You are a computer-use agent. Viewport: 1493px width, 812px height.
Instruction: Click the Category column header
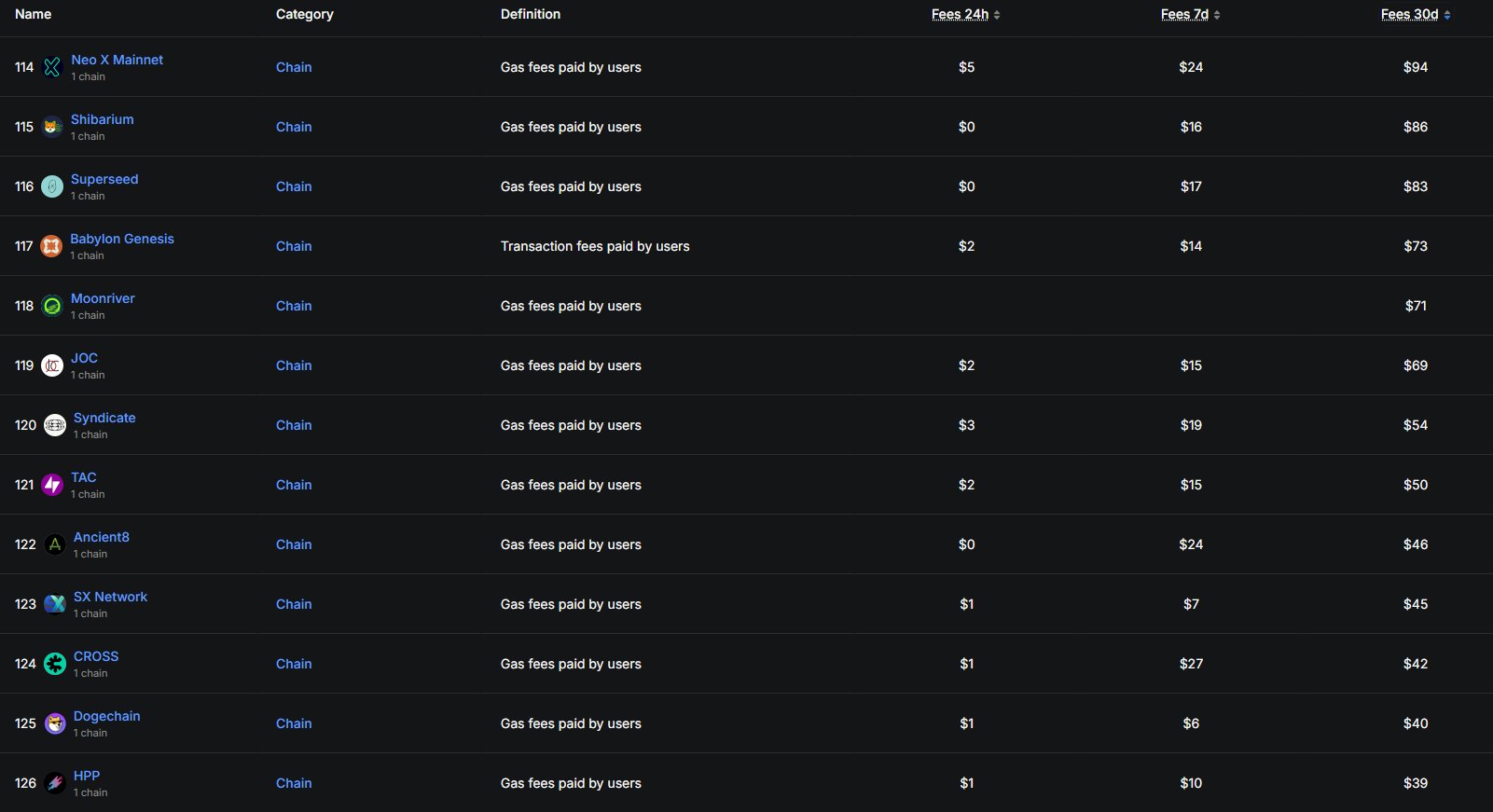304,14
